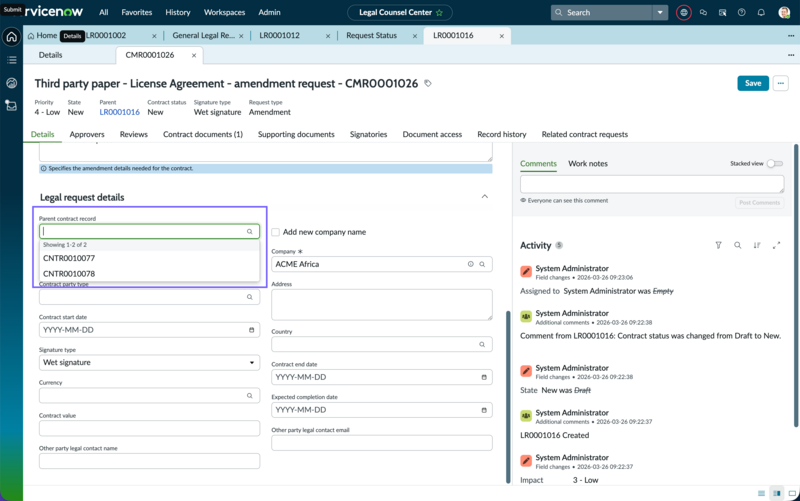
Task: Open the Workspaces menu
Action: (224, 12)
